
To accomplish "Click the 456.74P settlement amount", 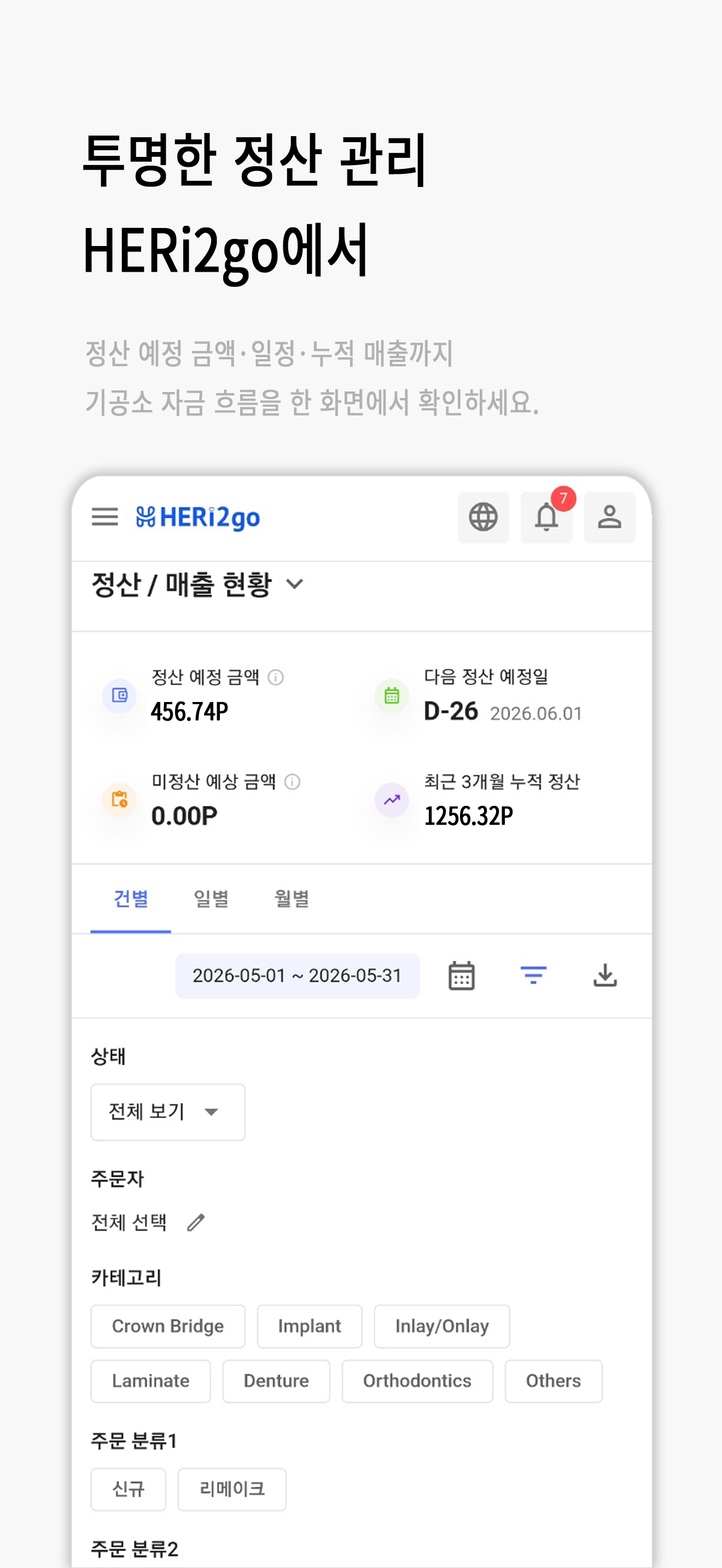I will point(189,711).
